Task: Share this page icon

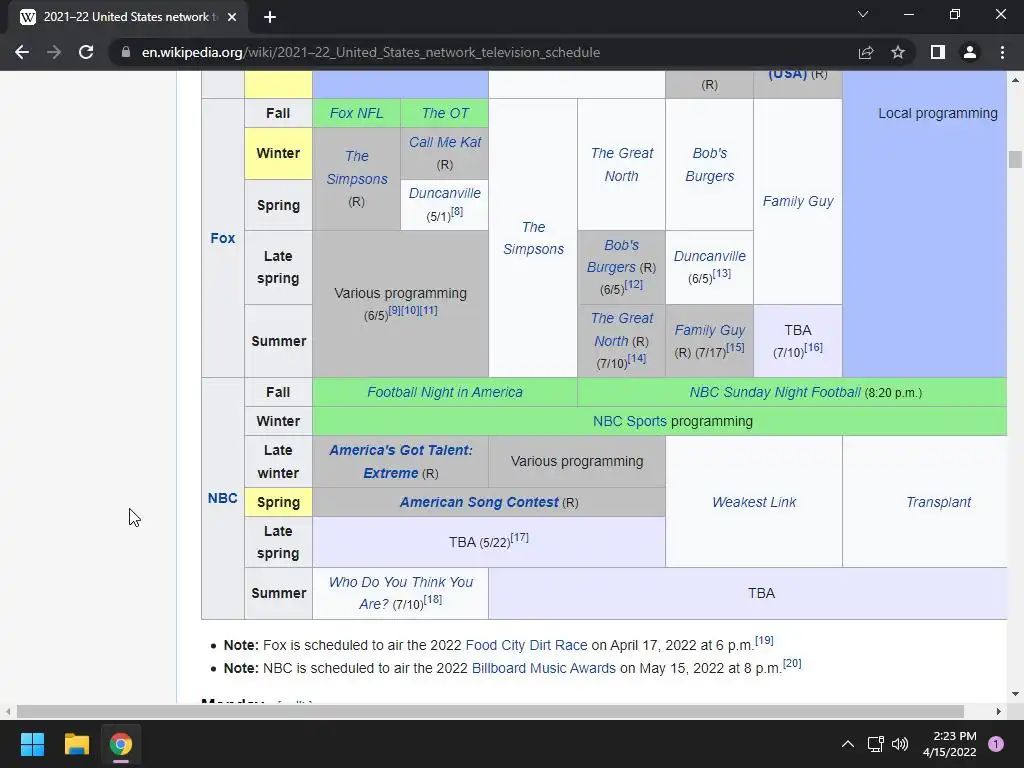Action: point(866,52)
